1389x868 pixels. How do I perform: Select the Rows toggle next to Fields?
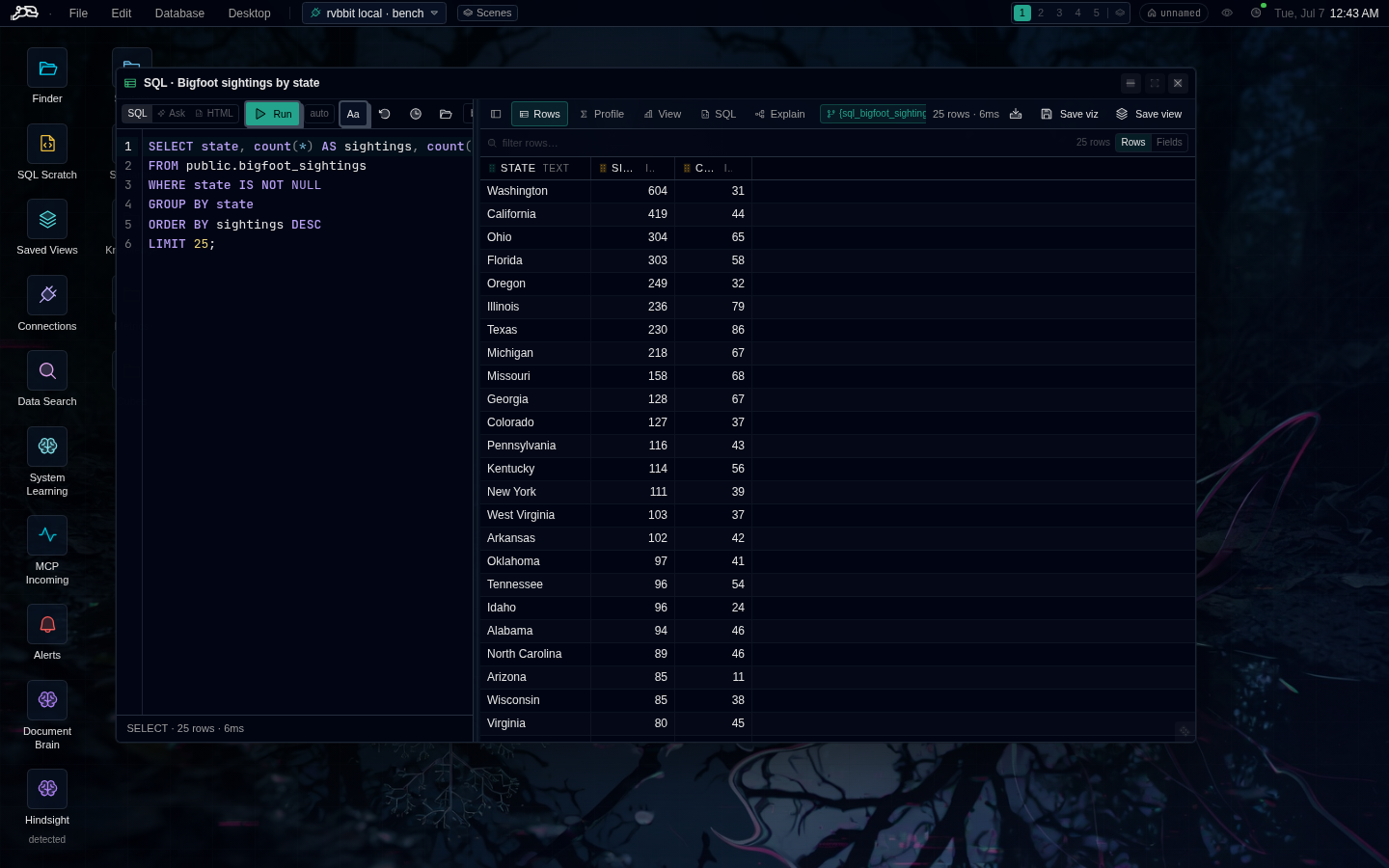1133,143
